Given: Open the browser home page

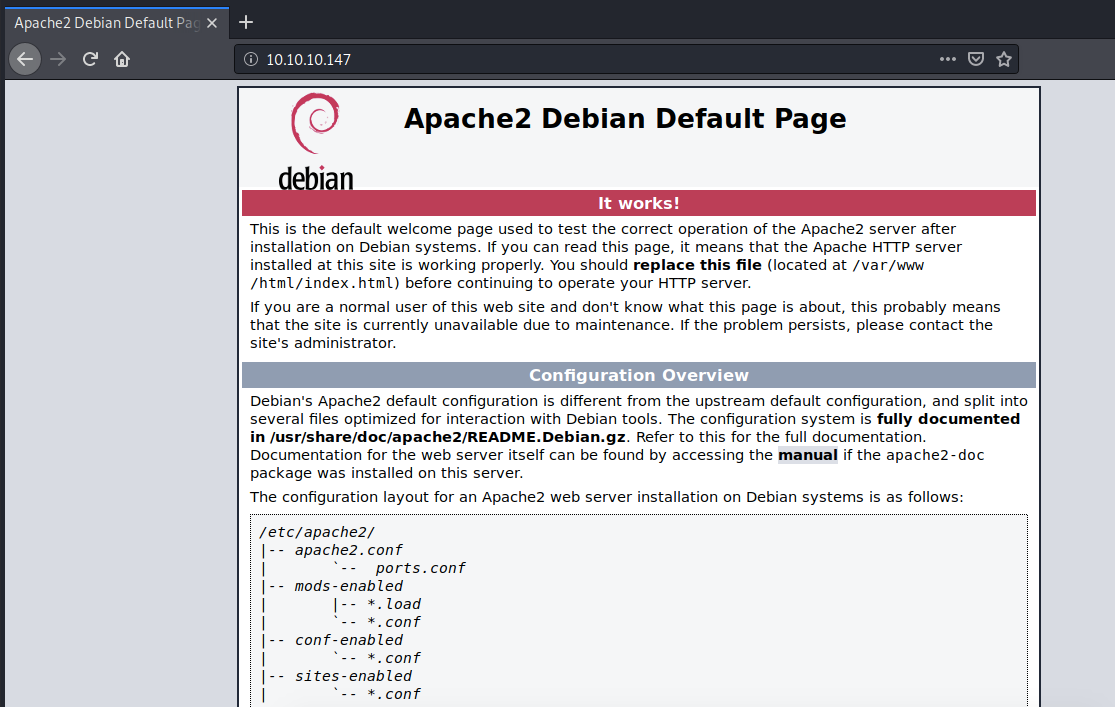Looking at the screenshot, I should (122, 59).
